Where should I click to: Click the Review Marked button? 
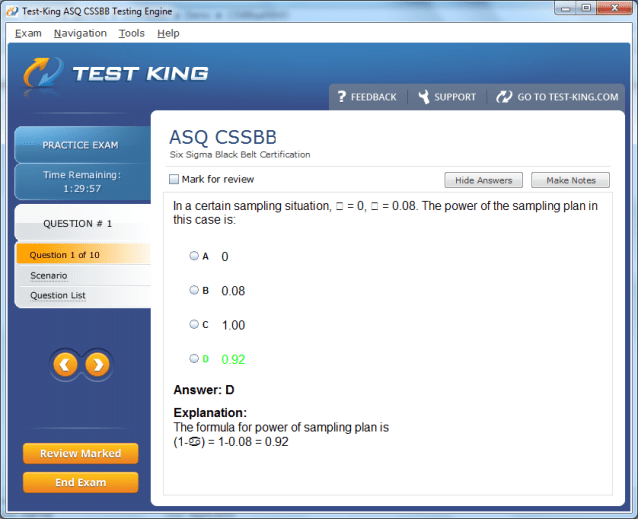pos(81,453)
